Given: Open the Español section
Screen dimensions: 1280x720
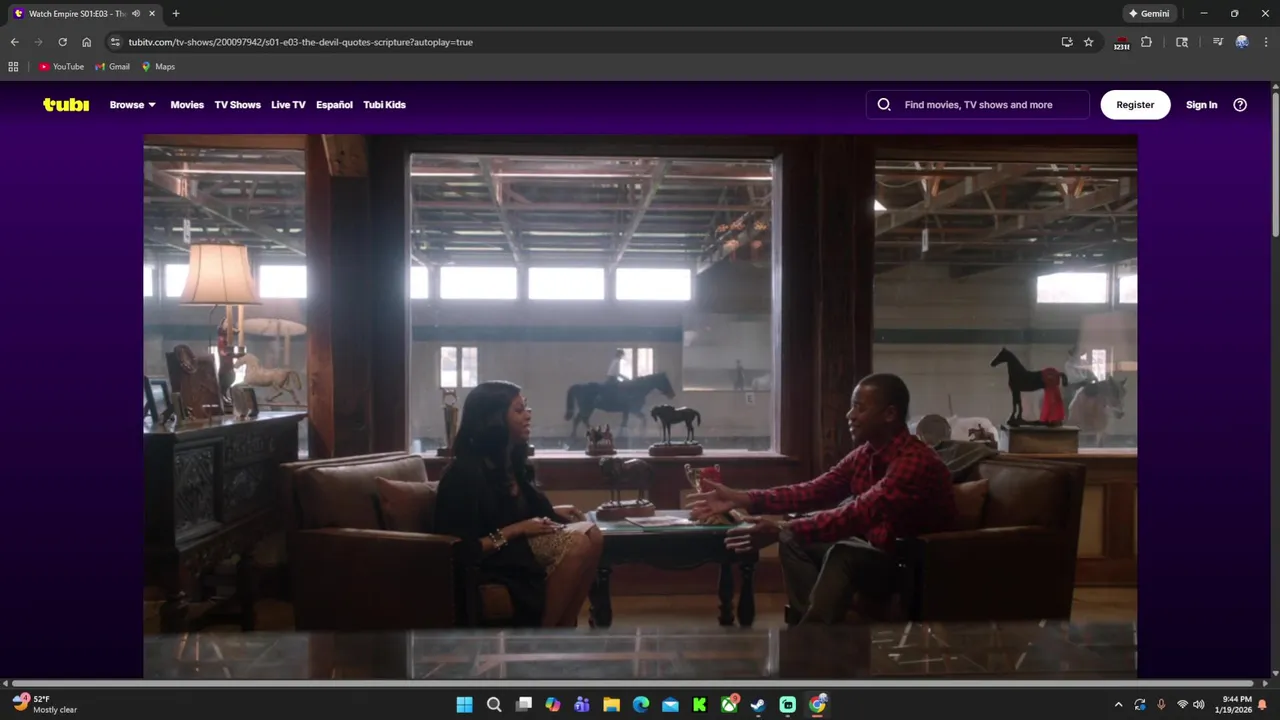Looking at the screenshot, I should click(334, 104).
